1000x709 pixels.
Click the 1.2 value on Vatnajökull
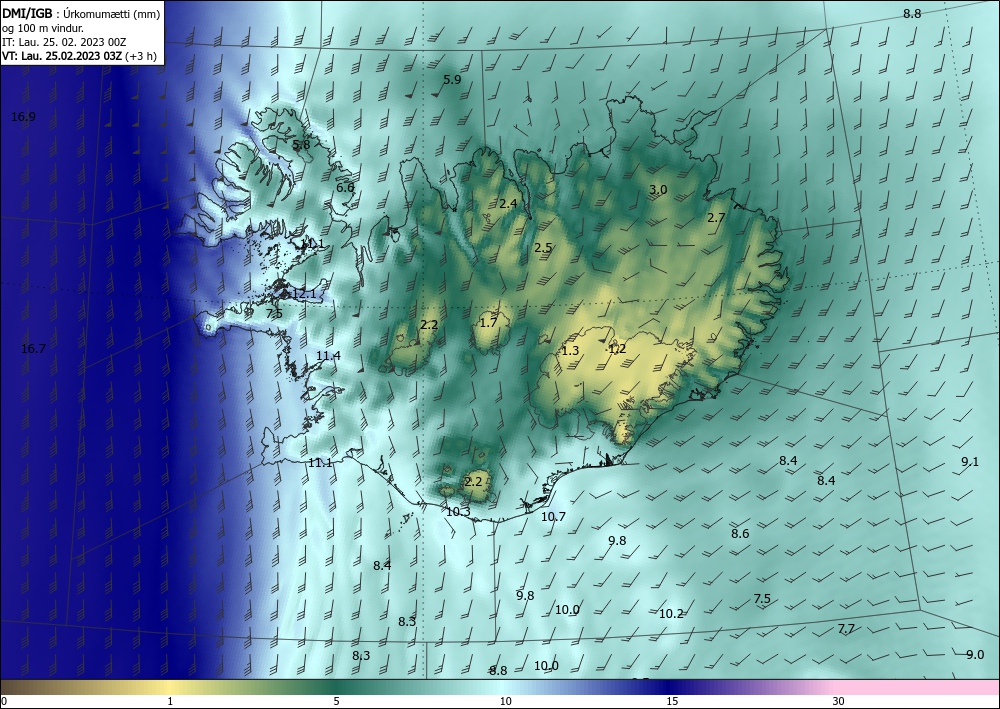tap(617, 349)
